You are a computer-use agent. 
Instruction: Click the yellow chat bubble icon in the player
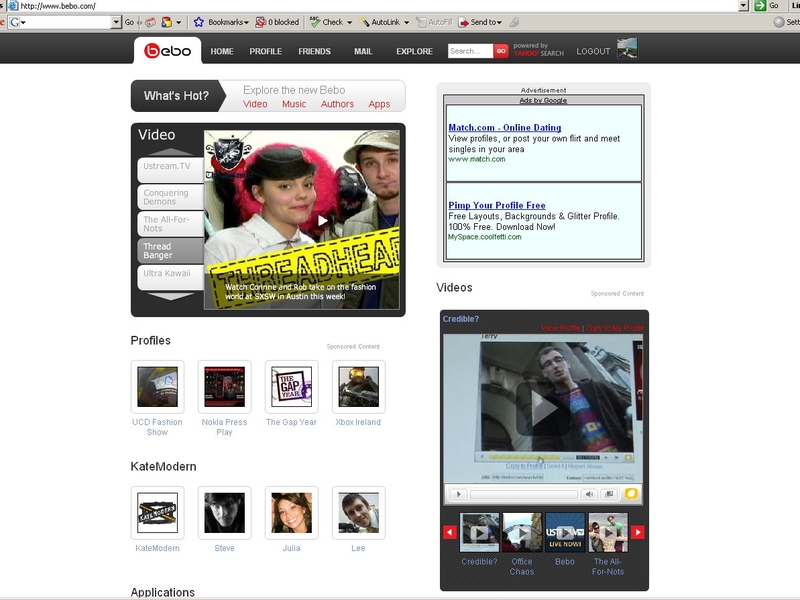631,492
